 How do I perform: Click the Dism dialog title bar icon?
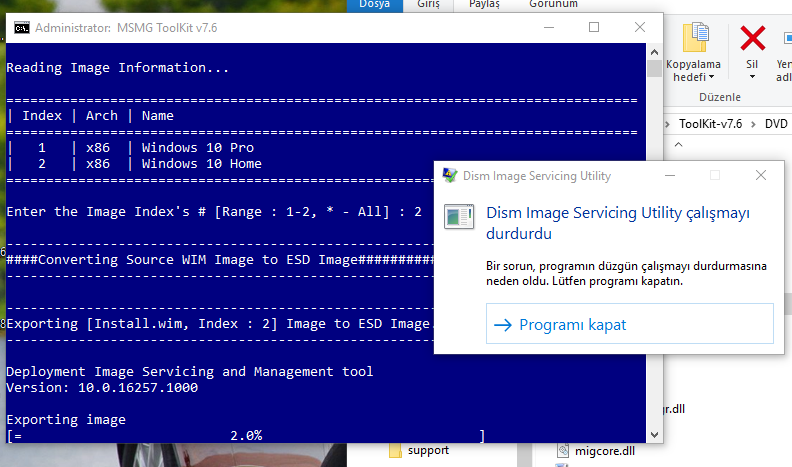(450, 175)
